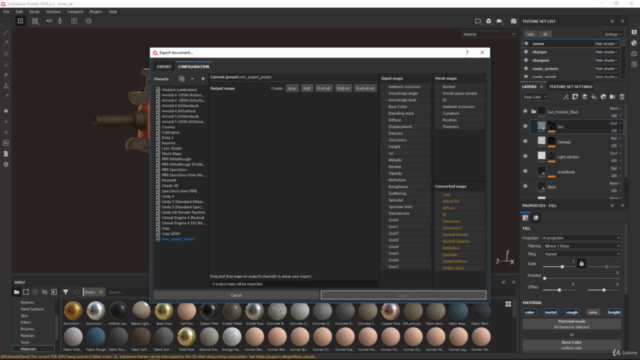Select the Amazon Lumberyard preset
This screenshot has width=640, height=360.
click(x=179, y=89)
